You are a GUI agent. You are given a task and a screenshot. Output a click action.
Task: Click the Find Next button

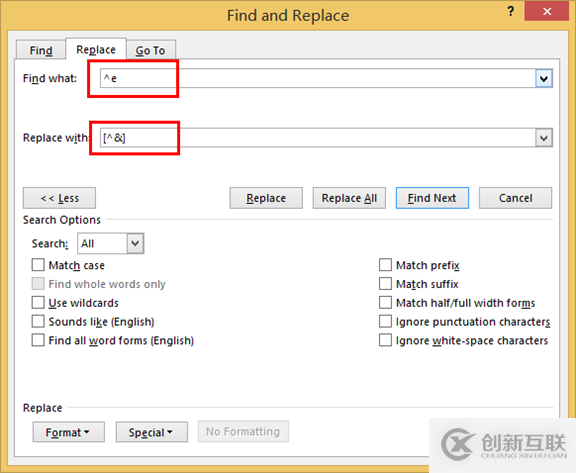[432, 198]
